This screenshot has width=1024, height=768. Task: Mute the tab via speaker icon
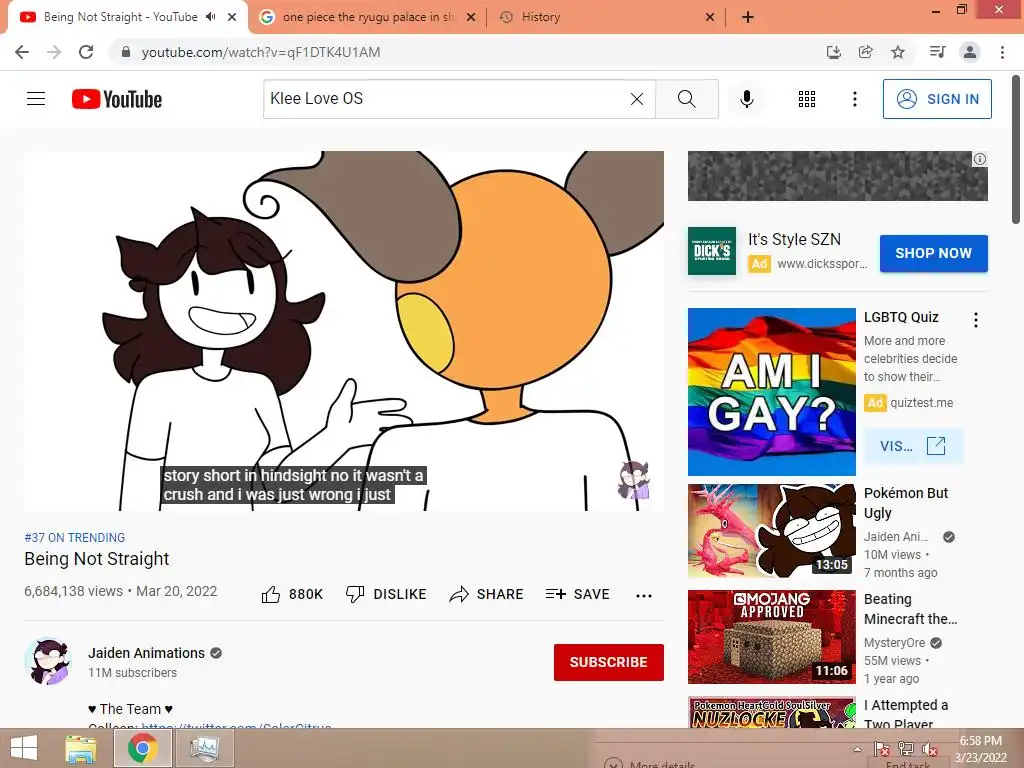coord(210,17)
